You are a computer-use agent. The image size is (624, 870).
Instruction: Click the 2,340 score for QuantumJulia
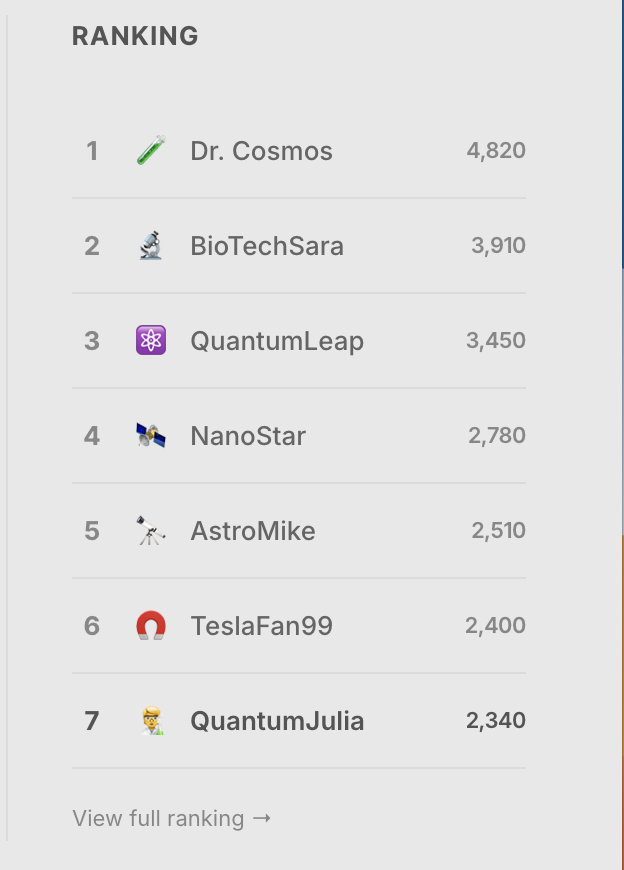[x=496, y=721]
